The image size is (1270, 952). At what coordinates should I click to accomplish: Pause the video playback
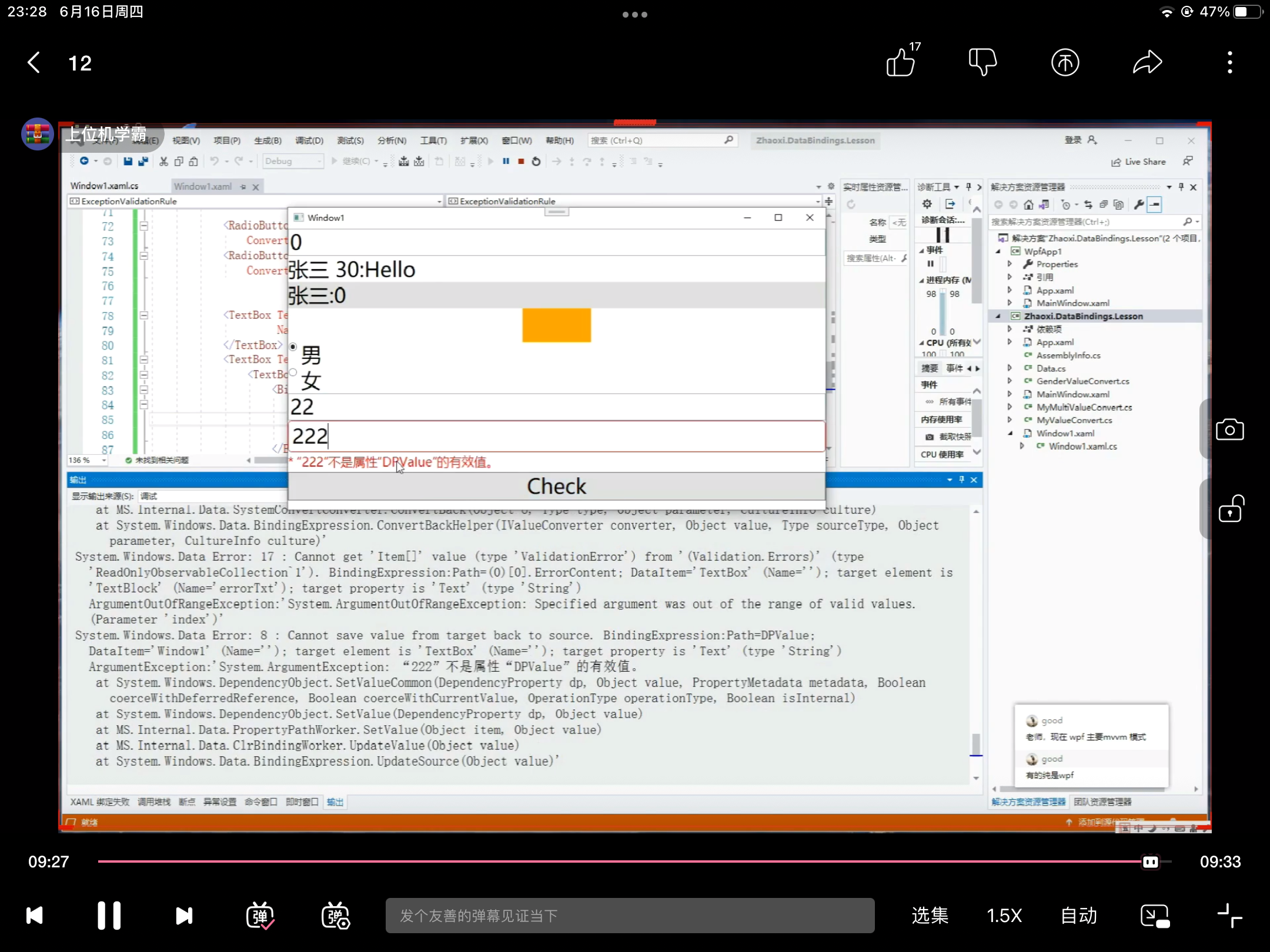pyautogui.click(x=109, y=916)
